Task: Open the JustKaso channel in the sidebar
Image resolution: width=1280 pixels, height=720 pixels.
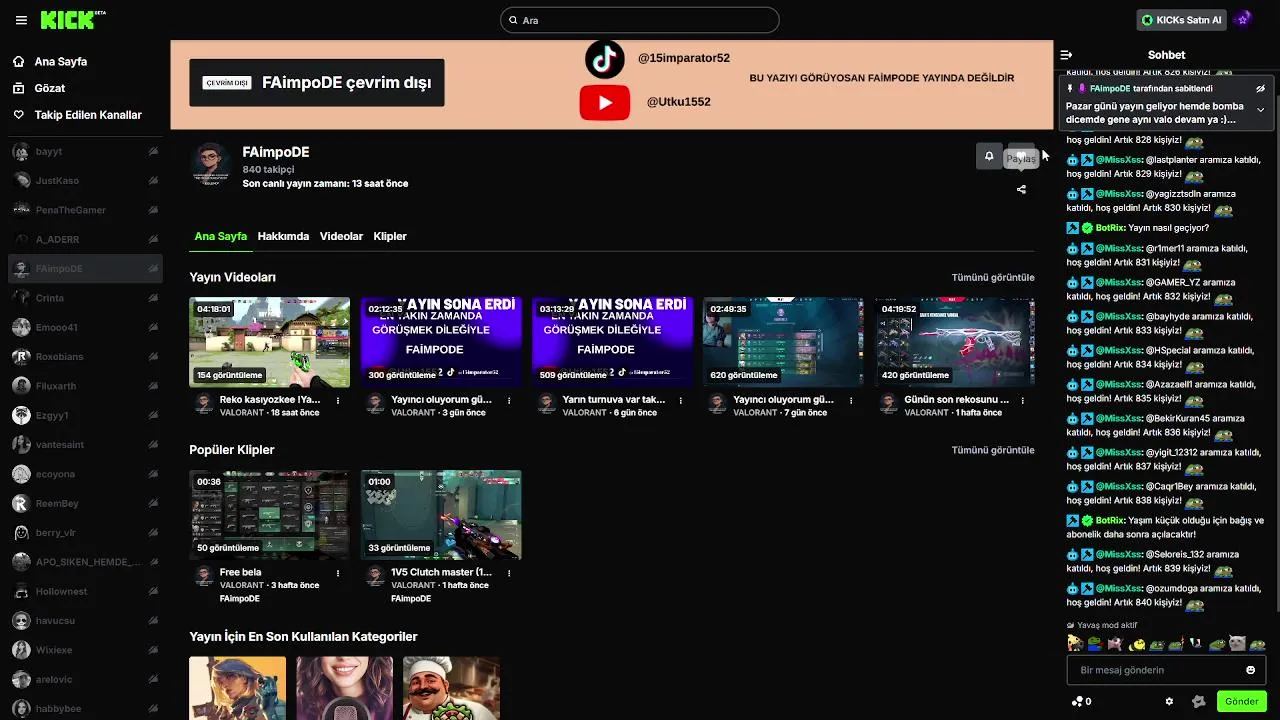Action: (x=85, y=181)
